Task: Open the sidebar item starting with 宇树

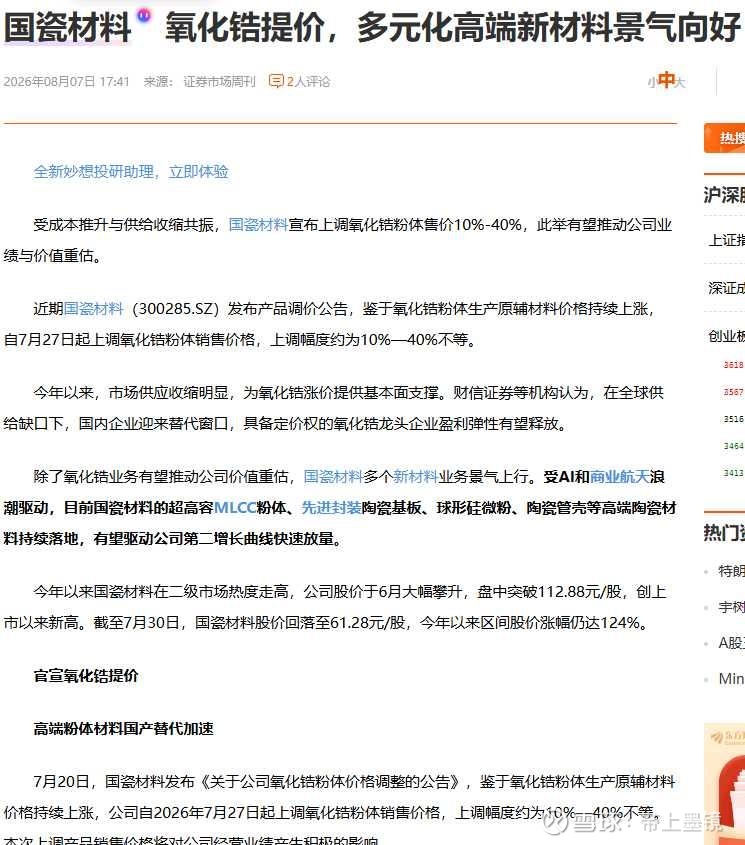Action: (731, 607)
